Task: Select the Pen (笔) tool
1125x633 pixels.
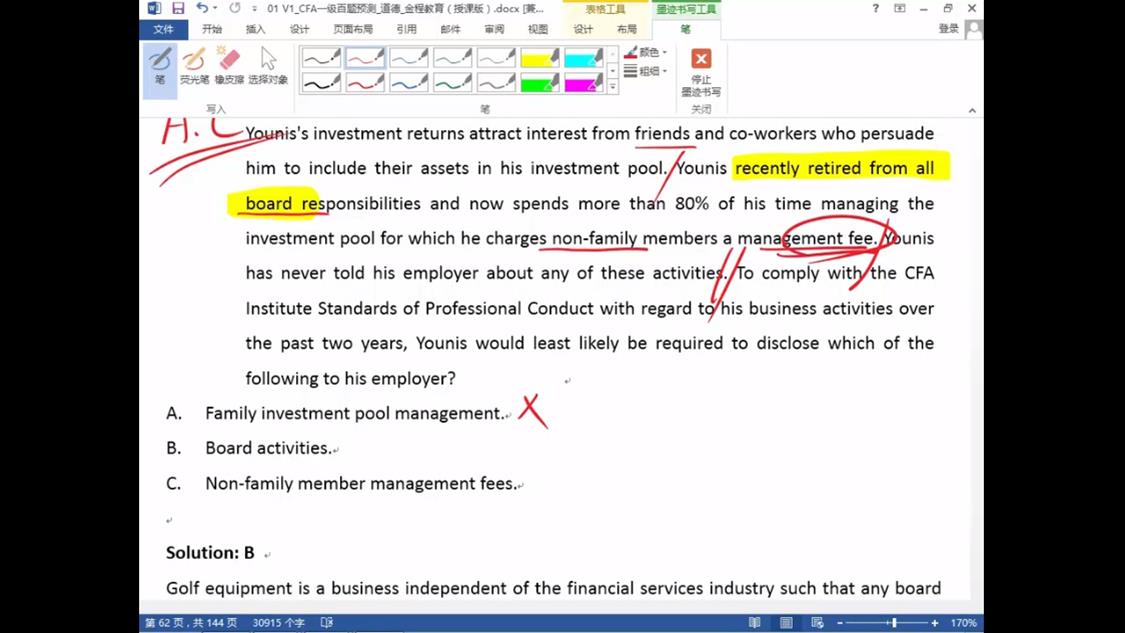Action: point(160,66)
